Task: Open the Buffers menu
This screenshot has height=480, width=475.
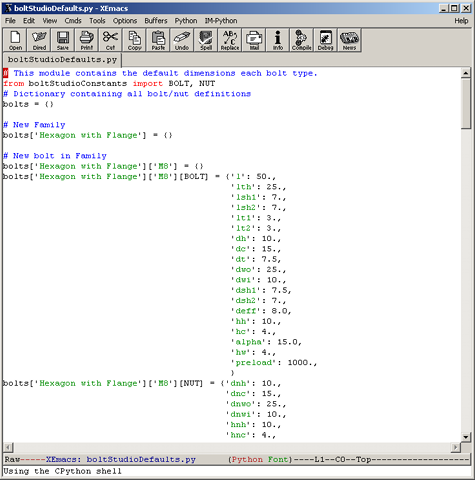Action: [x=156, y=21]
